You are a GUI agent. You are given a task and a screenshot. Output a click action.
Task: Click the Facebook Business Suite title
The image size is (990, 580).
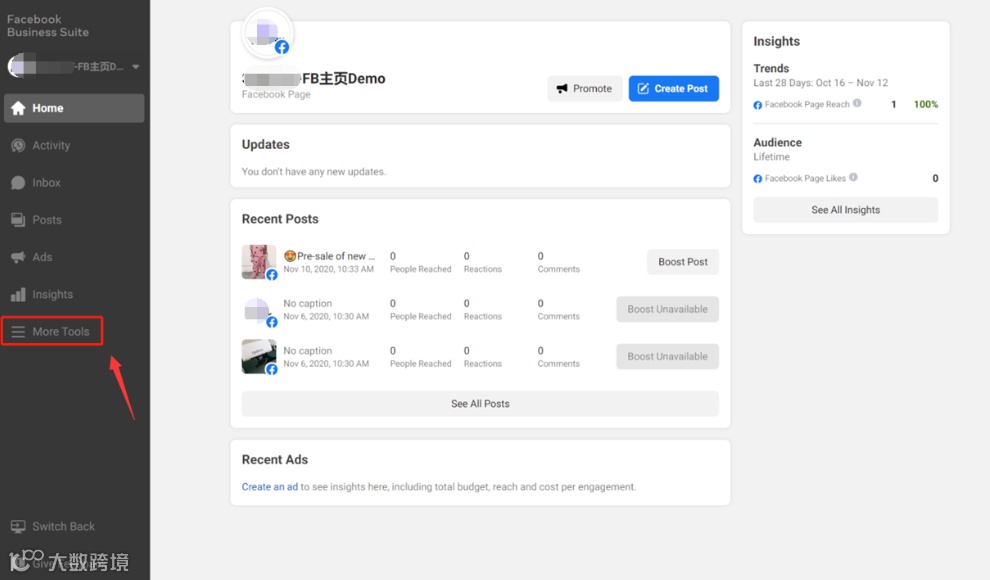[x=48, y=26]
